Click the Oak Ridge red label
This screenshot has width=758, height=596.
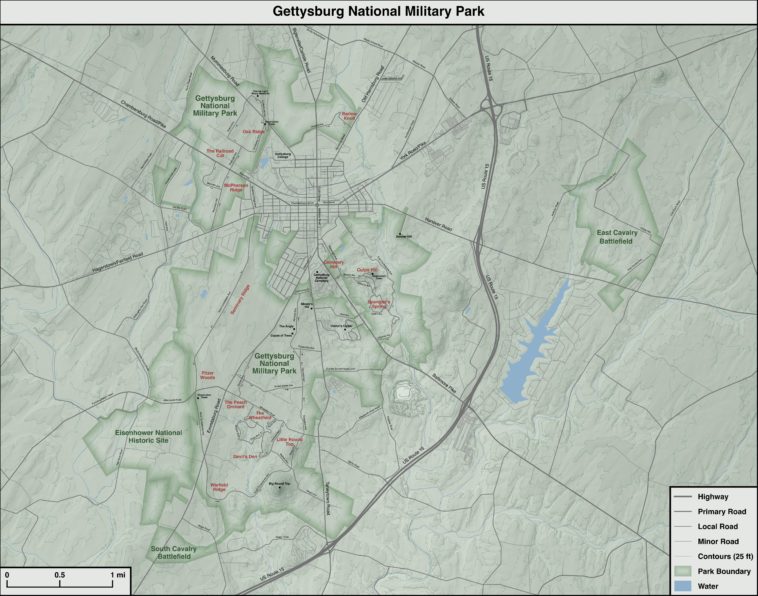tap(252, 131)
